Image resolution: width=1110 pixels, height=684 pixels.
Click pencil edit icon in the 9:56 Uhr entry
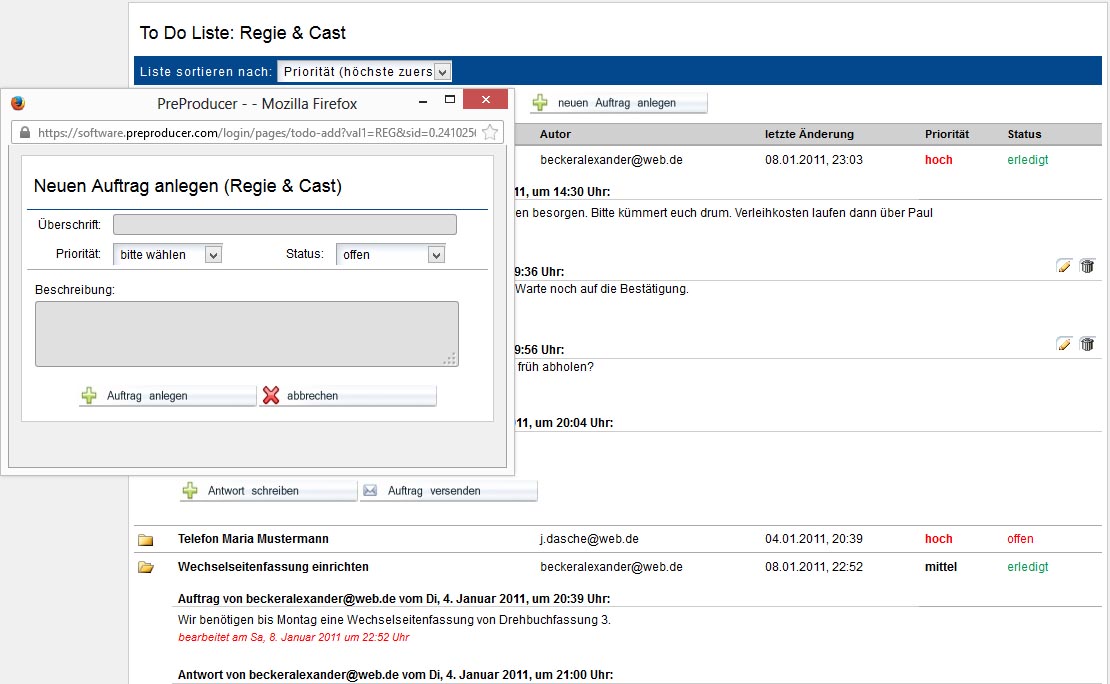1064,344
